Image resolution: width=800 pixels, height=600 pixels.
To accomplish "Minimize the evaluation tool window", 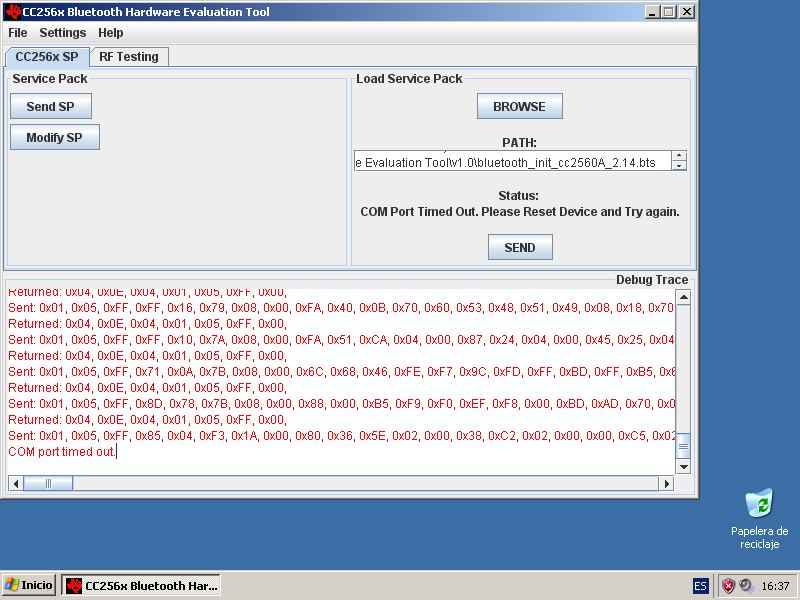I will click(x=652, y=12).
